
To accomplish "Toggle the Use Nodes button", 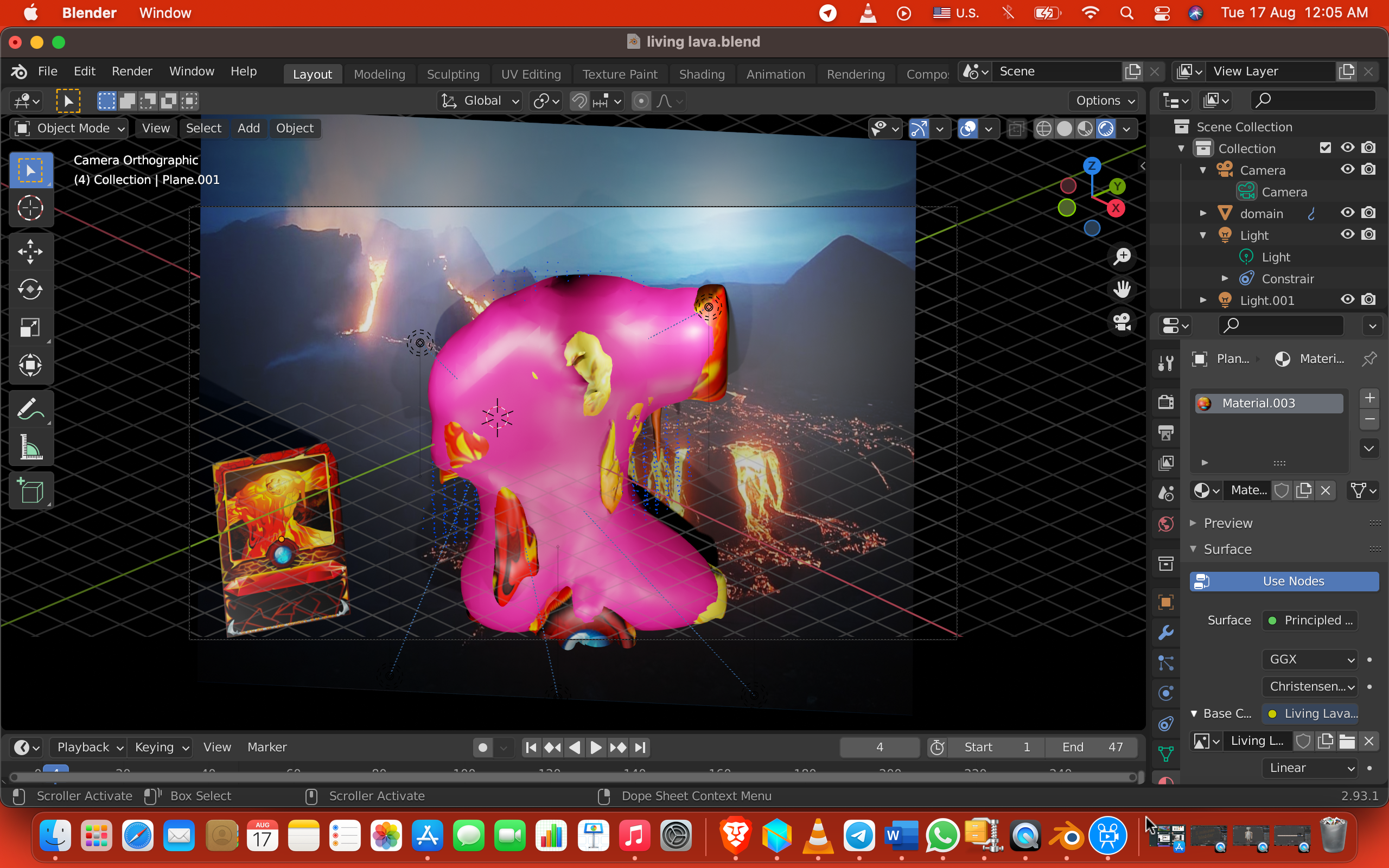I will [1284, 581].
